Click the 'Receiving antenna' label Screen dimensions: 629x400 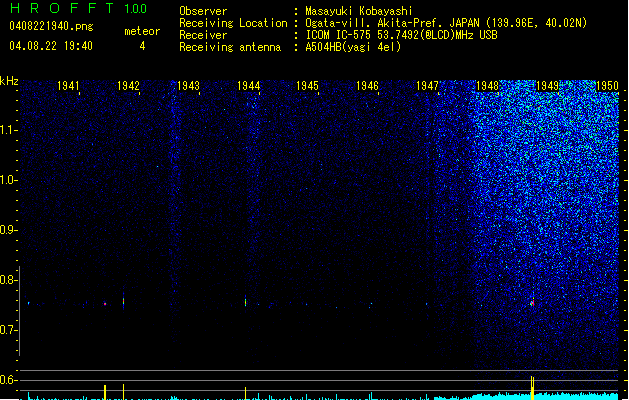[230, 47]
